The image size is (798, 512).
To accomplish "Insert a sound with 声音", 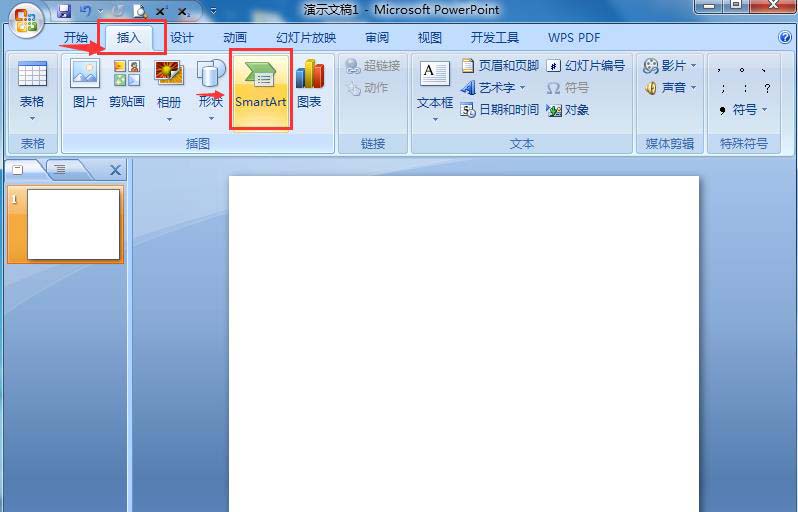I will (666, 88).
